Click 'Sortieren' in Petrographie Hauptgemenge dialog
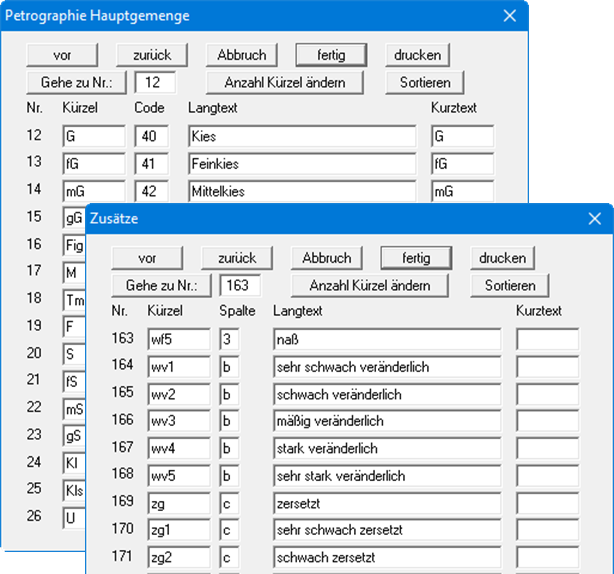This screenshot has height=574, width=614. click(425, 81)
